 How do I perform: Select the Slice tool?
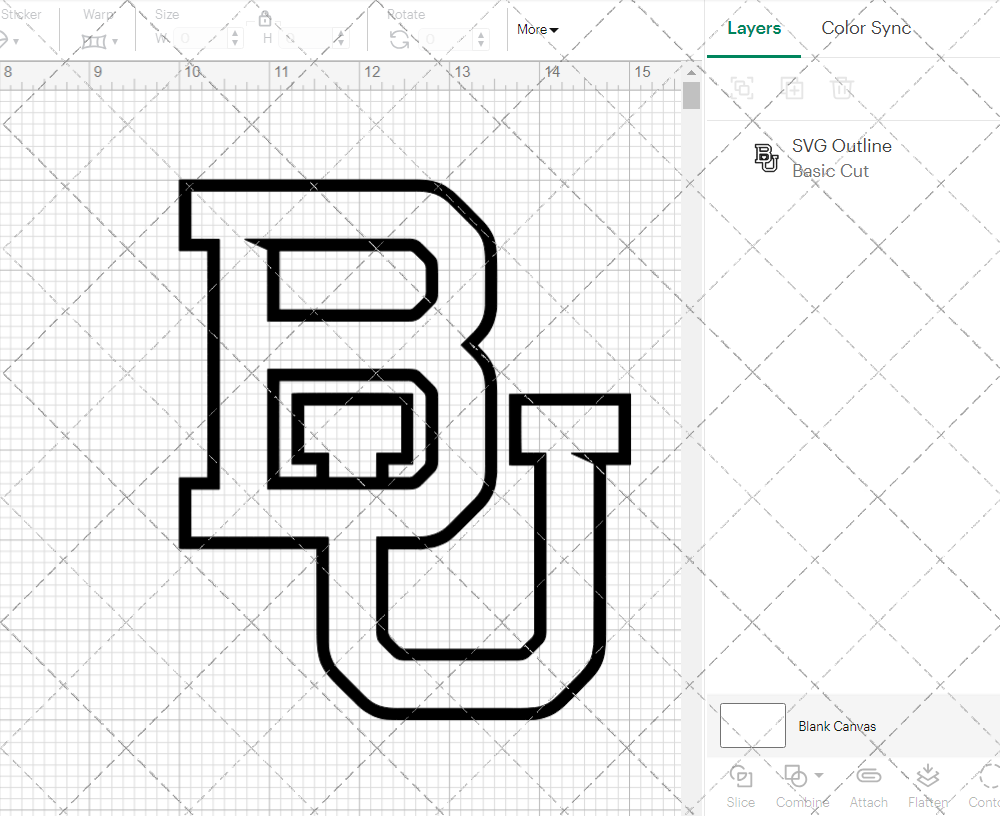pyautogui.click(x=740, y=785)
